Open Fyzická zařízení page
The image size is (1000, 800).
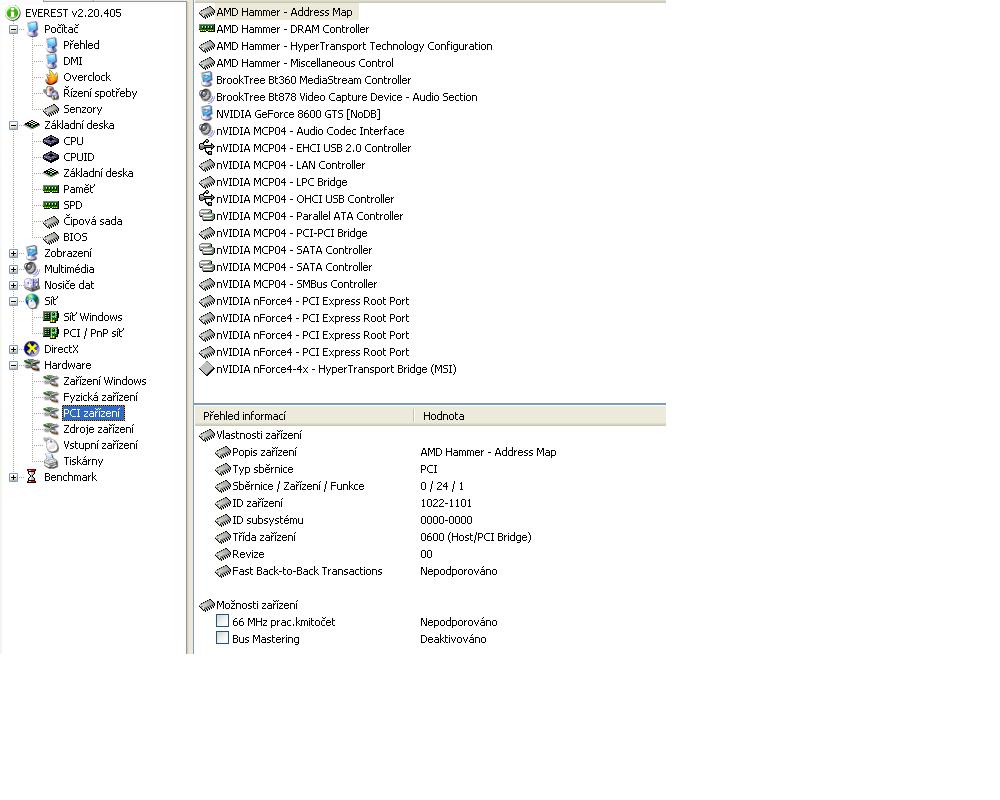(100, 397)
